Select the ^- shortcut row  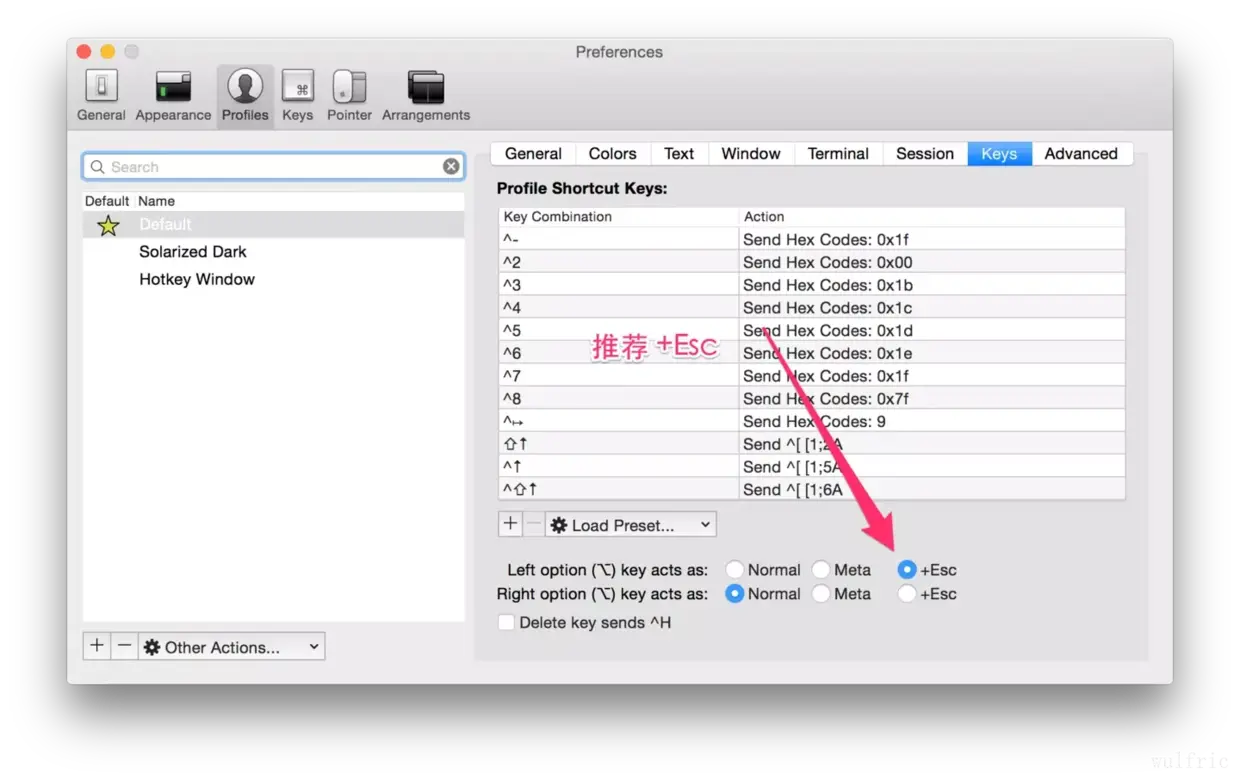tap(812, 240)
